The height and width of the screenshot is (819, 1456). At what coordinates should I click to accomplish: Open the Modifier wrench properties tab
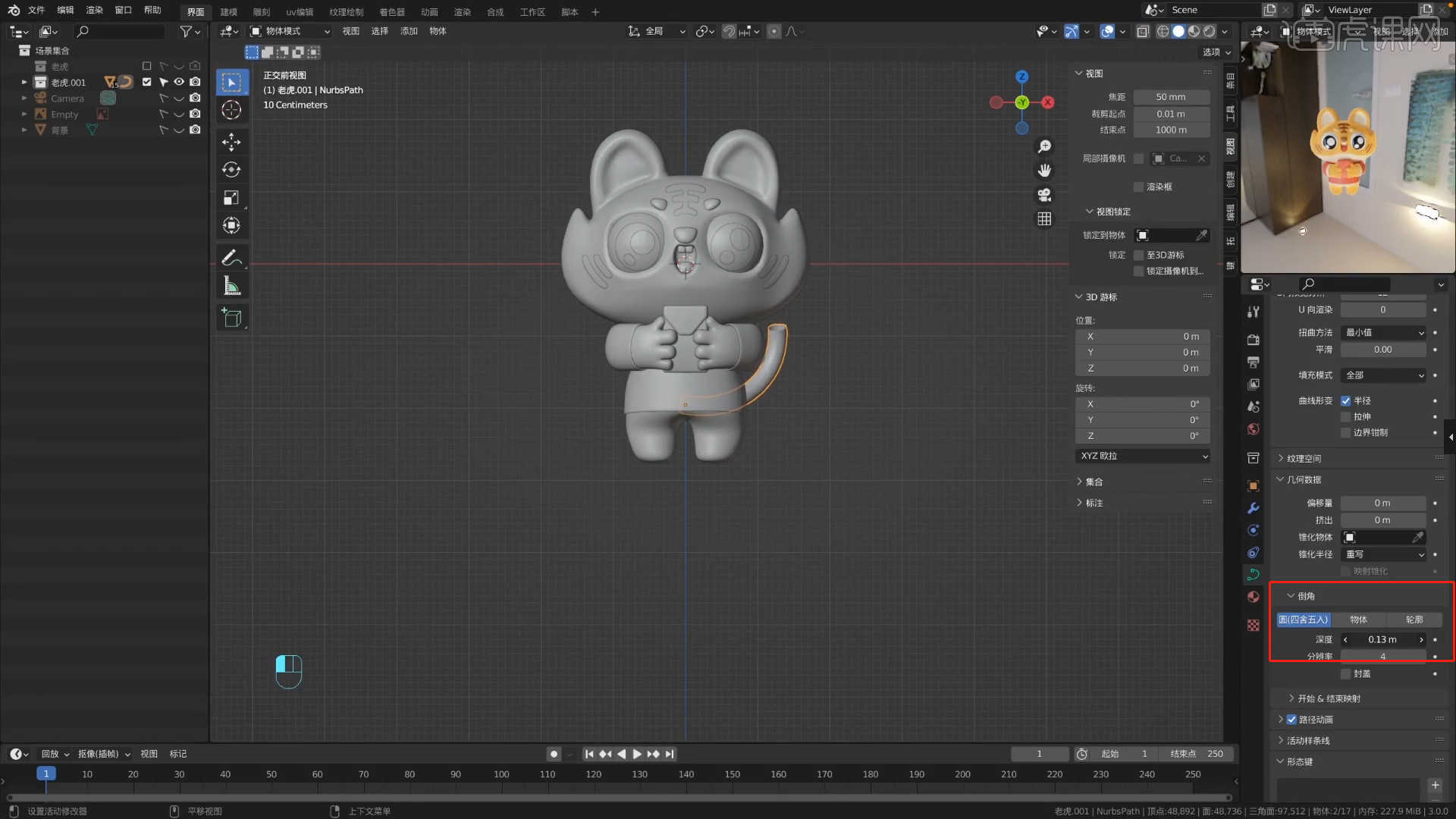click(x=1253, y=508)
